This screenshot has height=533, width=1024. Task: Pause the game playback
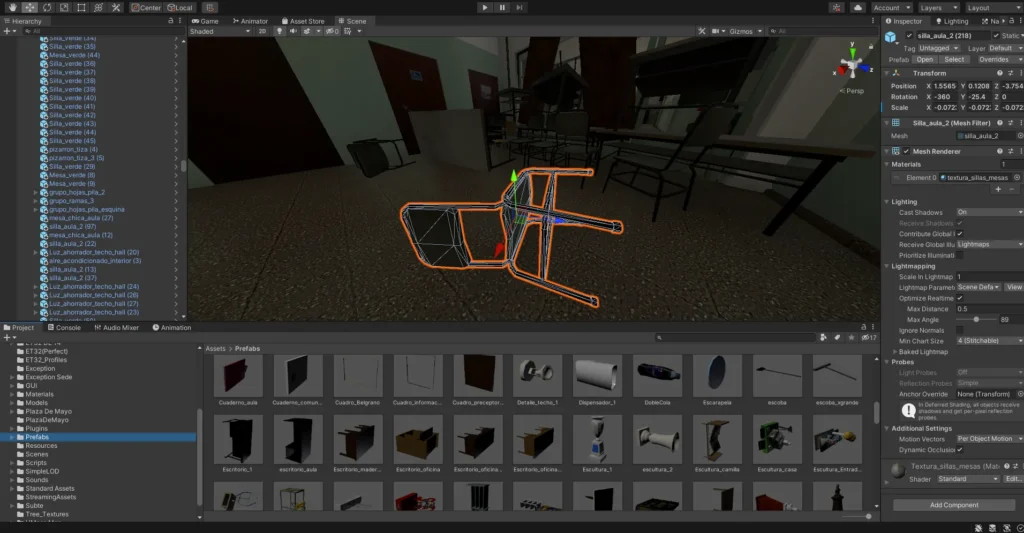point(502,7)
